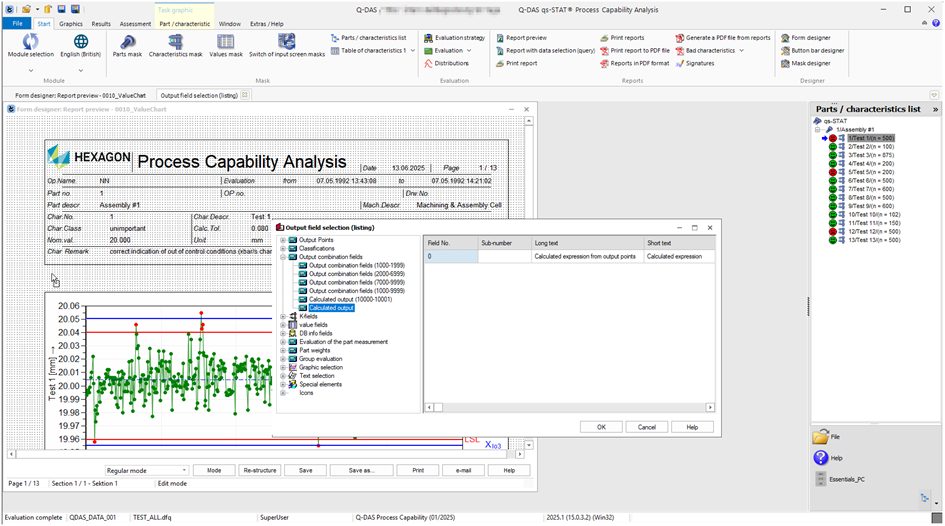Expand the Special elements node
Screen dimensions: 945x526
pos(283,384)
